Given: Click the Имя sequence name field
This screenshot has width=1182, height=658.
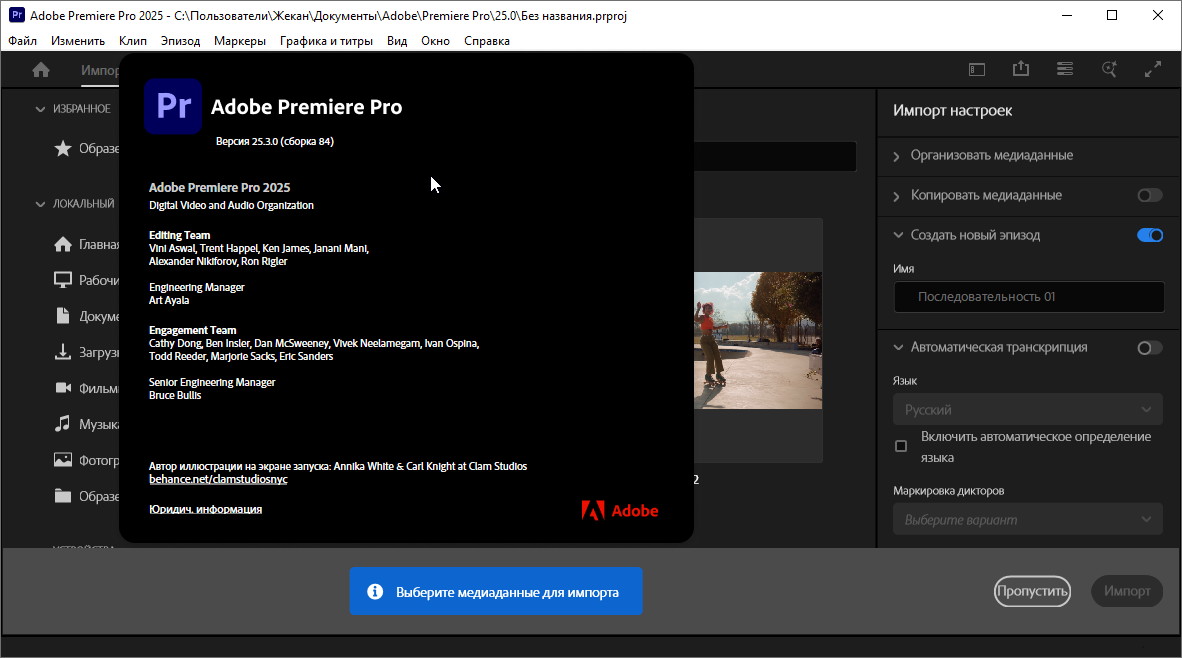Looking at the screenshot, I should [1028, 297].
